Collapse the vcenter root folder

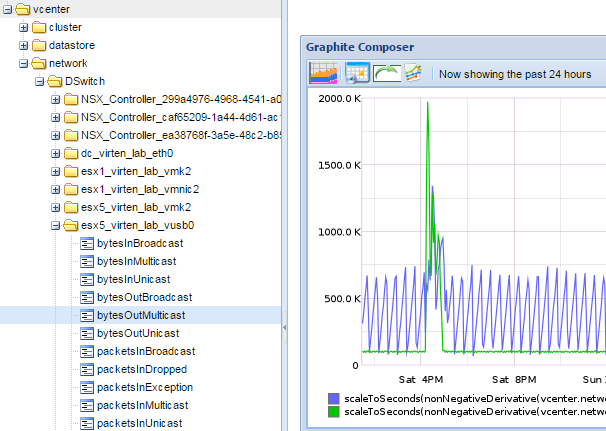coord(7,9)
